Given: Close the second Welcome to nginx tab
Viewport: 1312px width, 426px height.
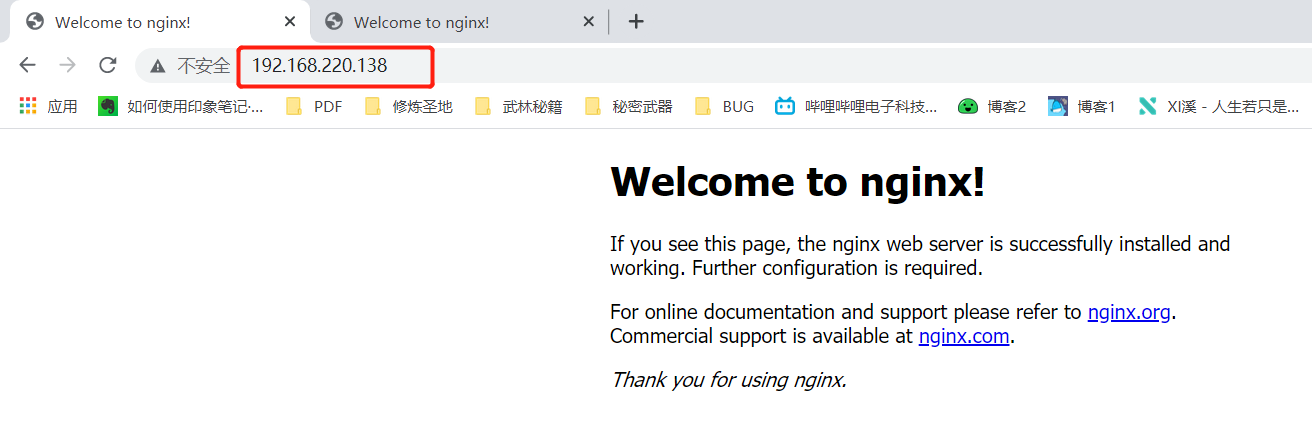Looking at the screenshot, I should point(588,22).
